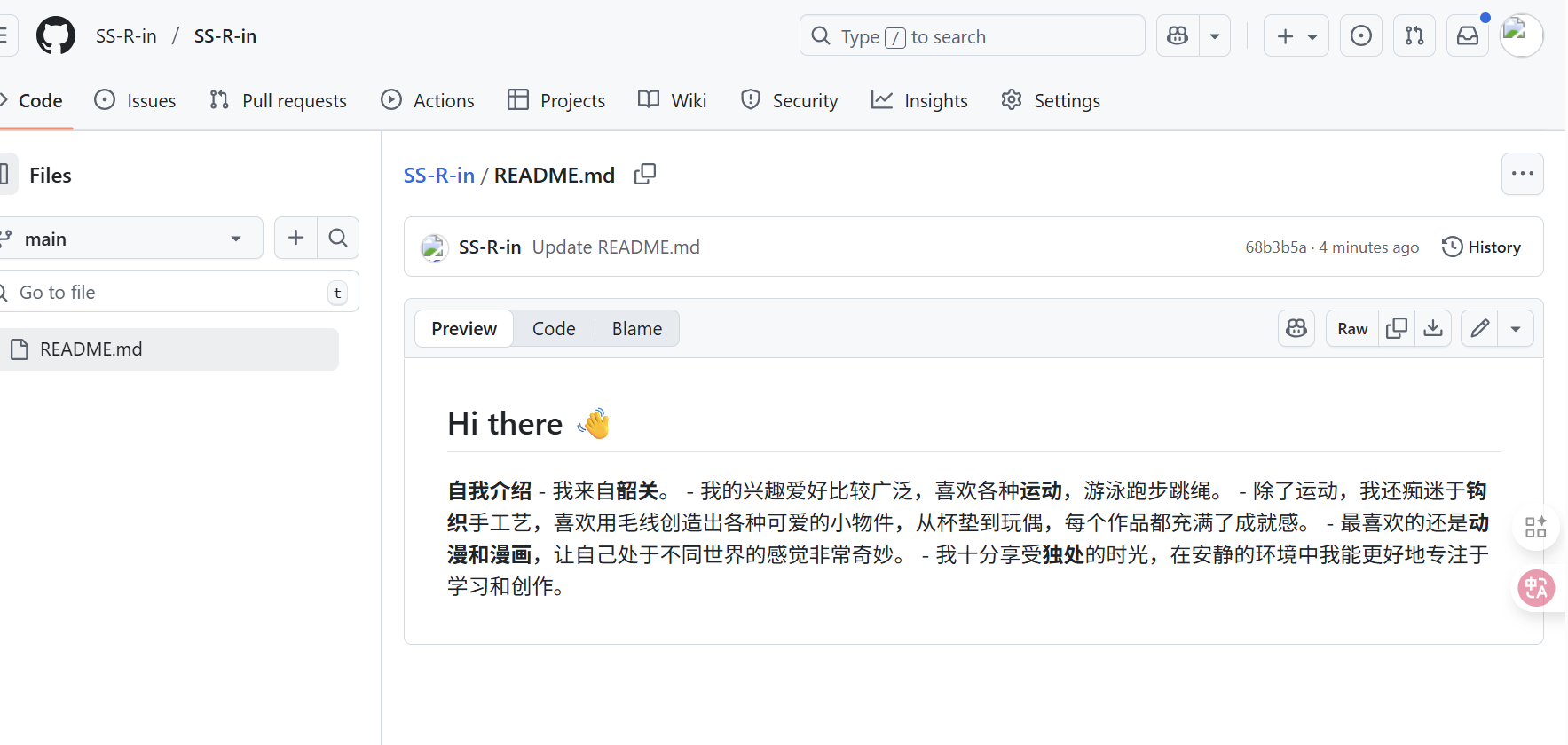Image resolution: width=1568 pixels, height=745 pixels.
Task: Download raw file icon
Action: coord(1433,328)
